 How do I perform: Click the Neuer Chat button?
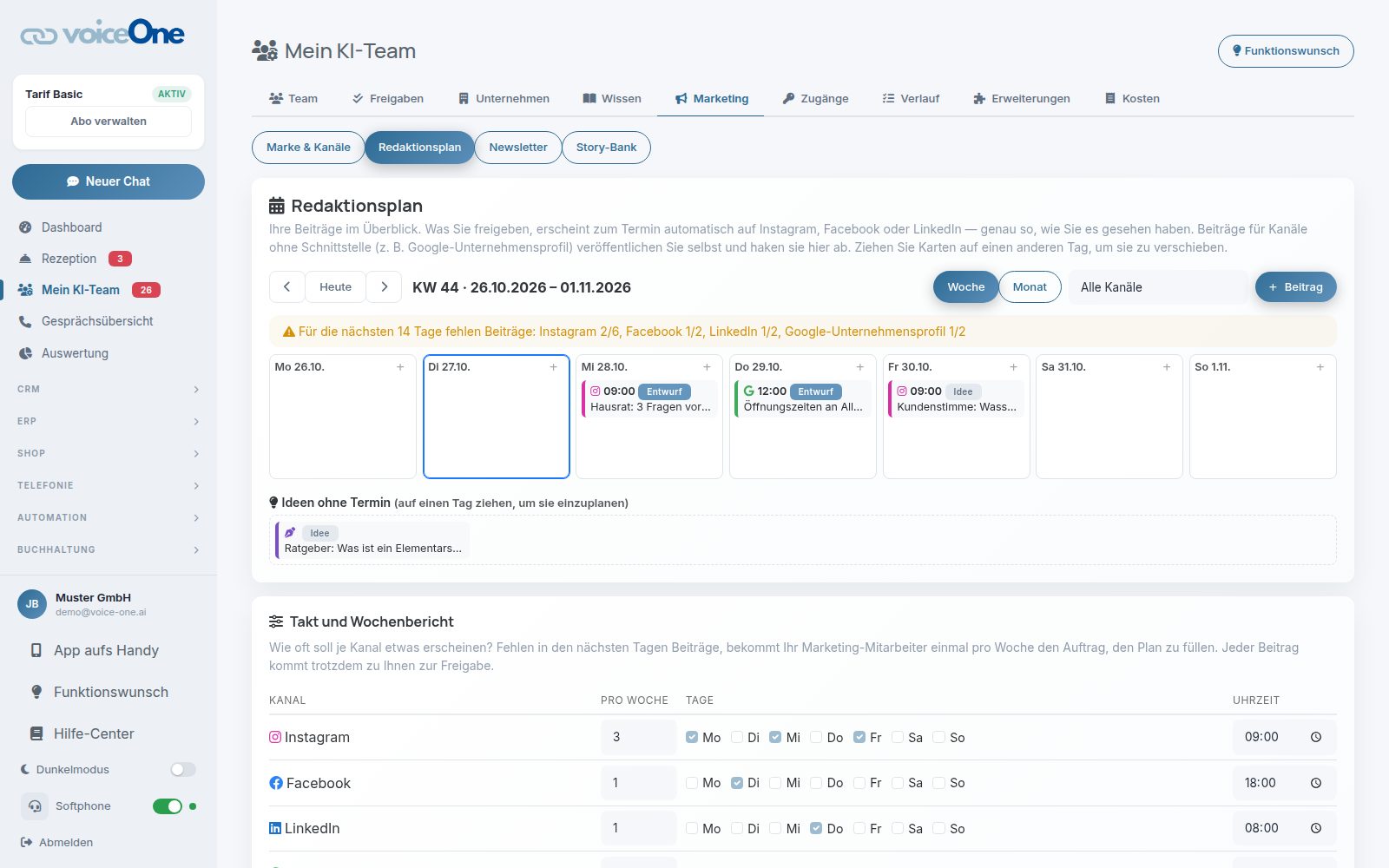tap(109, 182)
